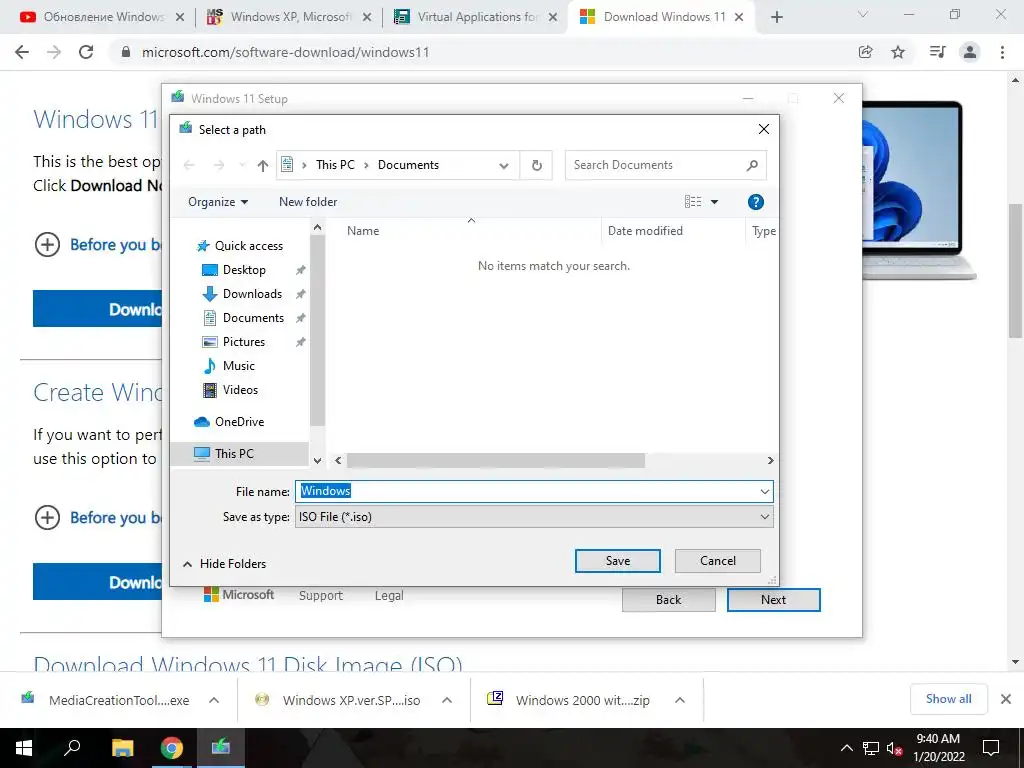Click the Save button
Image resolution: width=1024 pixels, height=768 pixels.
pos(618,561)
